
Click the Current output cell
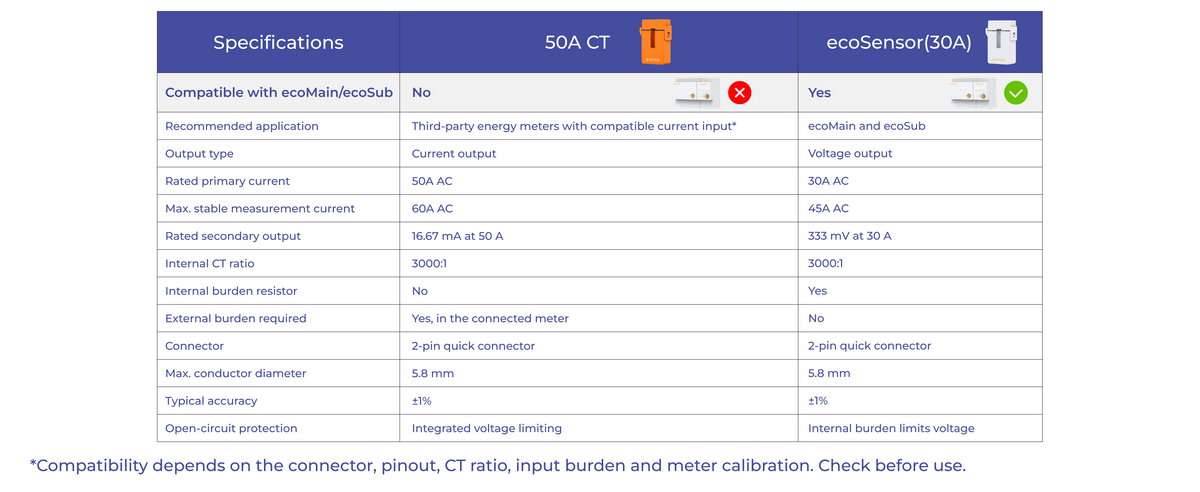coord(454,154)
